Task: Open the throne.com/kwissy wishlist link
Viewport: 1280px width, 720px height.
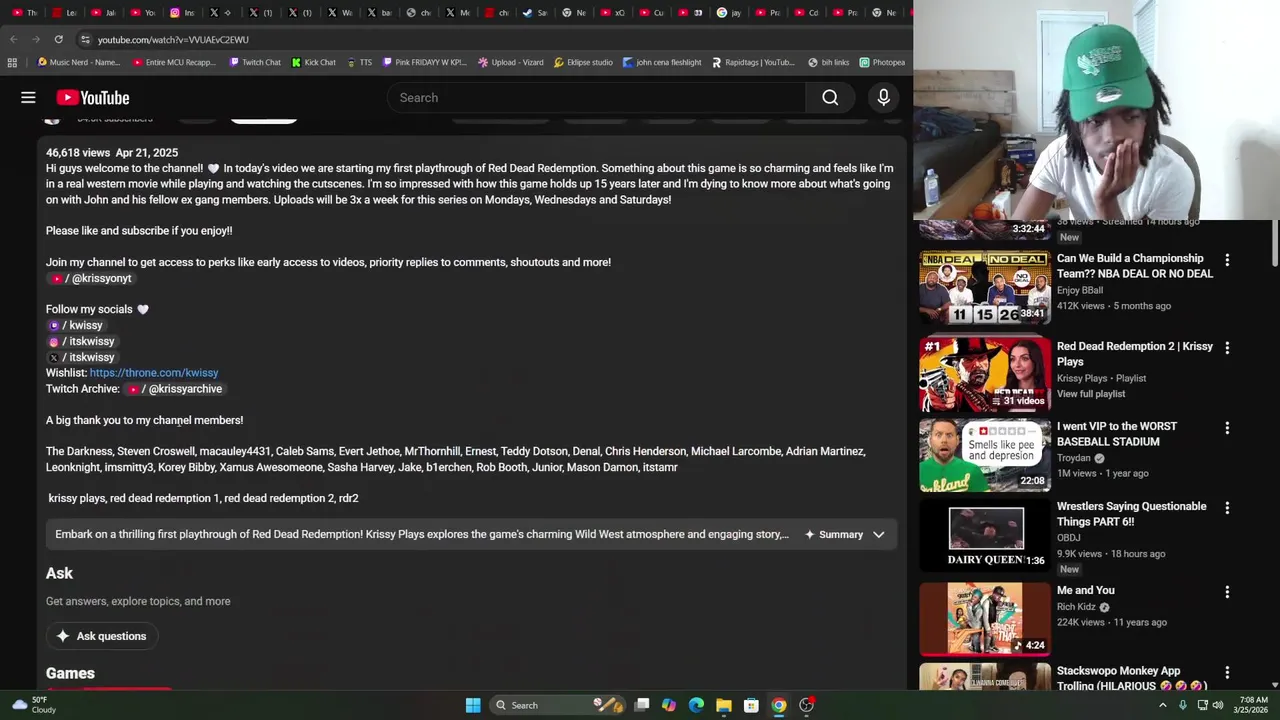Action: point(154,373)
